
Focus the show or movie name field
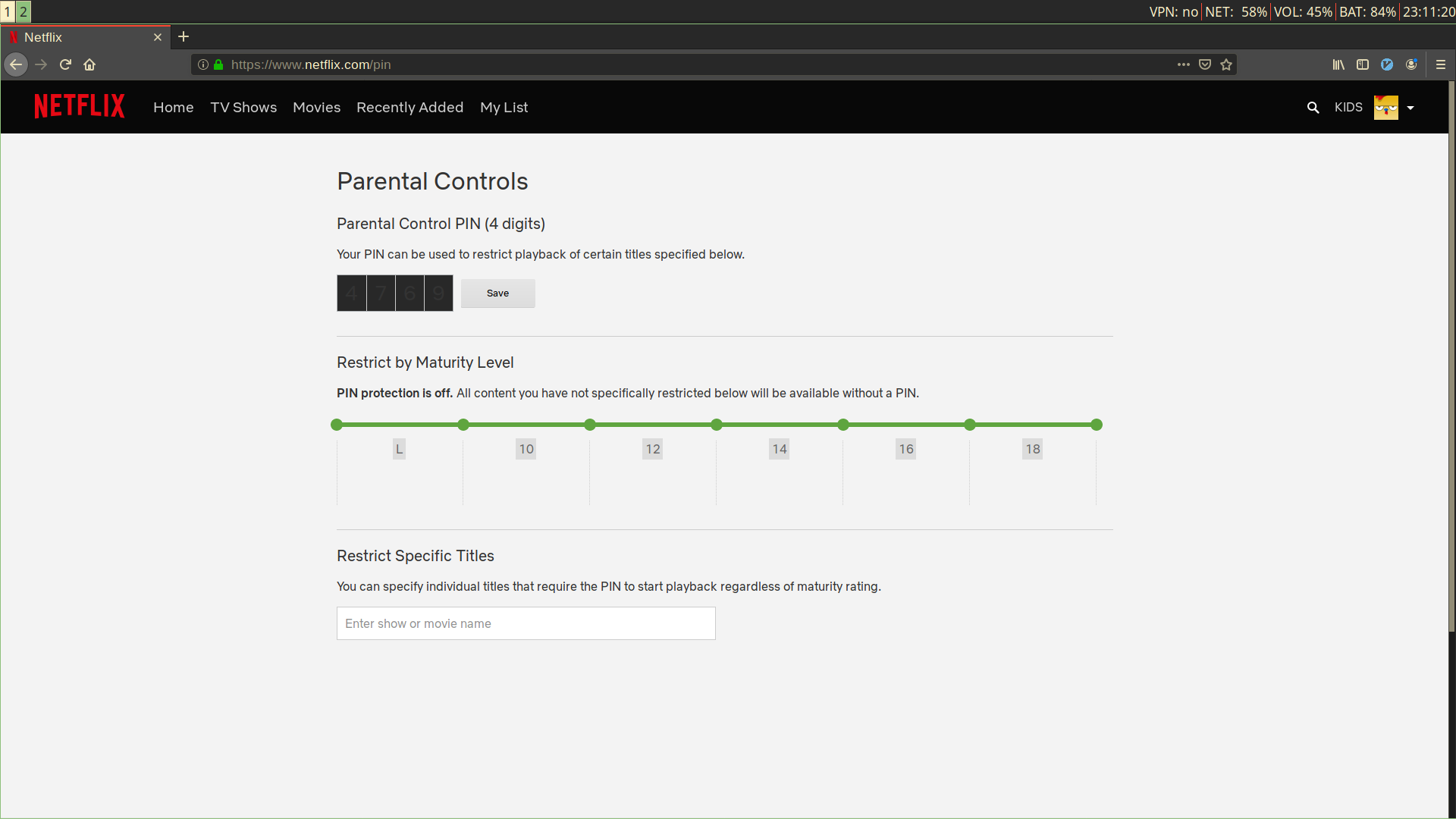(526, 623)
